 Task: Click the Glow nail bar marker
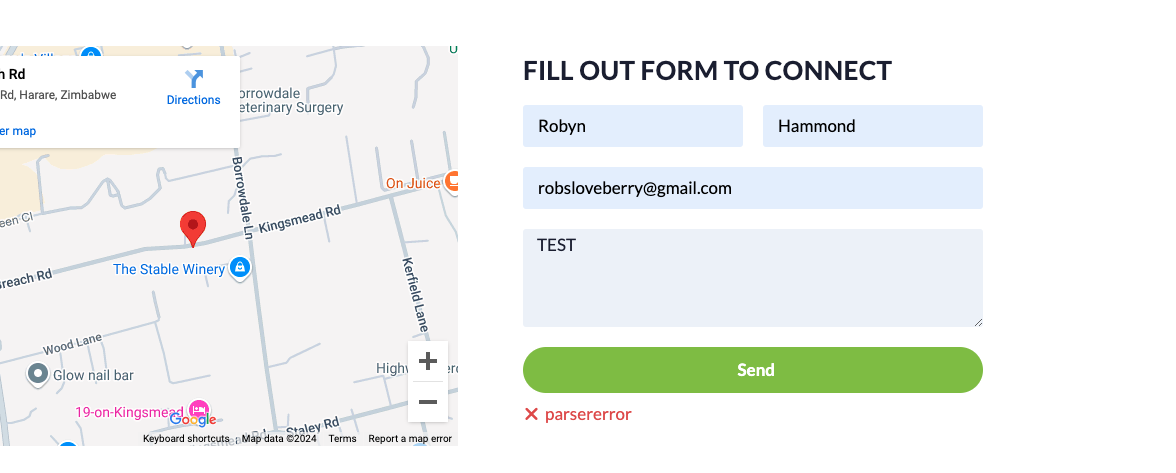38,374
